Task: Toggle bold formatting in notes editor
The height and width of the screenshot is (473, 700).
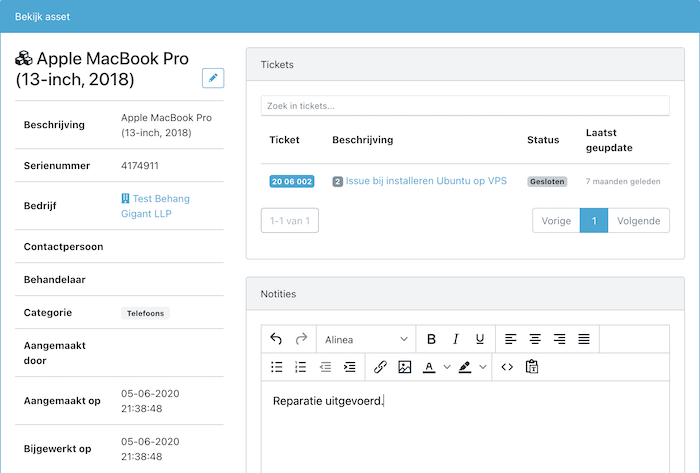Action: pos(431,339)
